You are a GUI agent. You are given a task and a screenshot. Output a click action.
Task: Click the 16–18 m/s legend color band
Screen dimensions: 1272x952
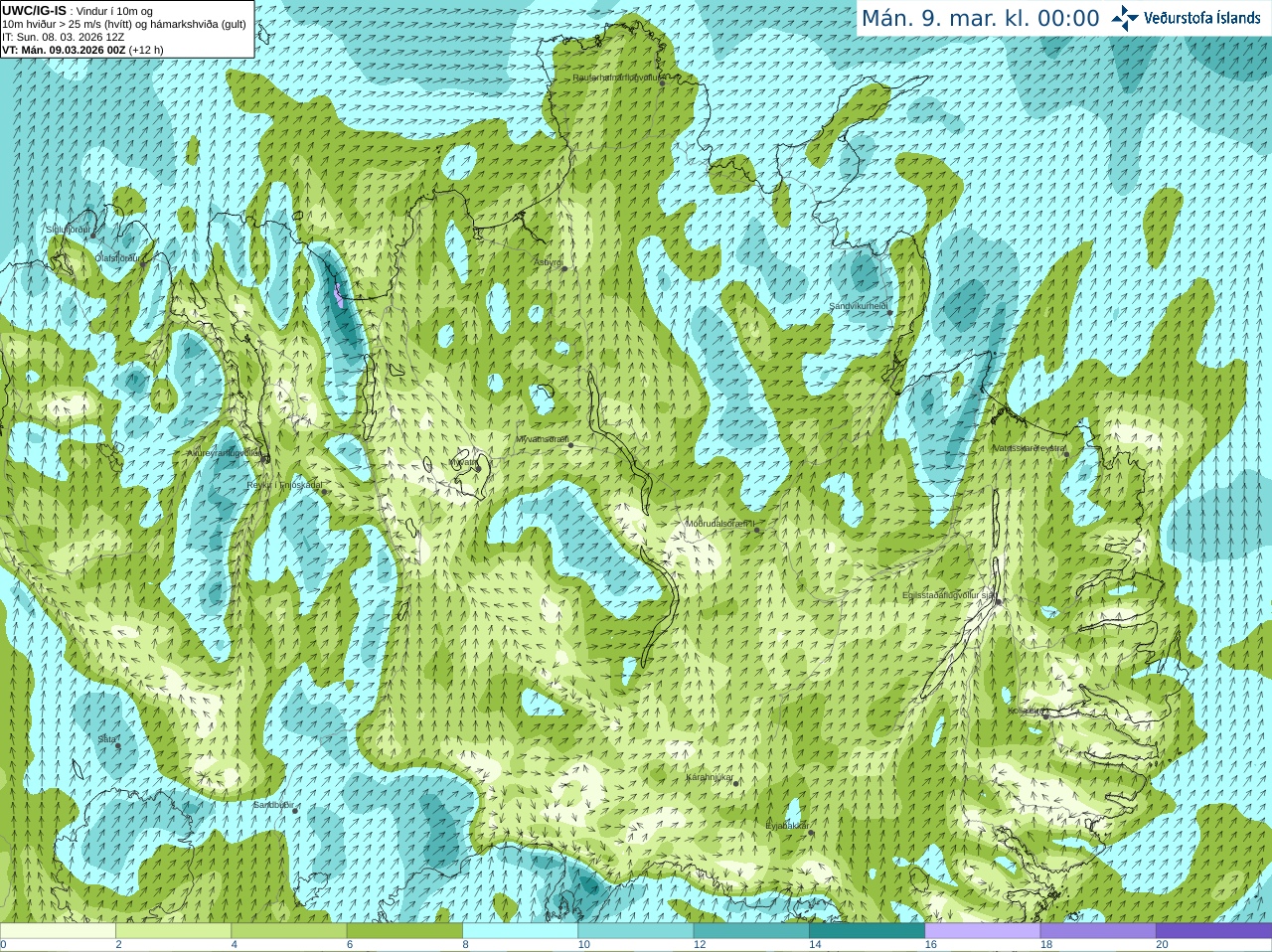(983, 931)
